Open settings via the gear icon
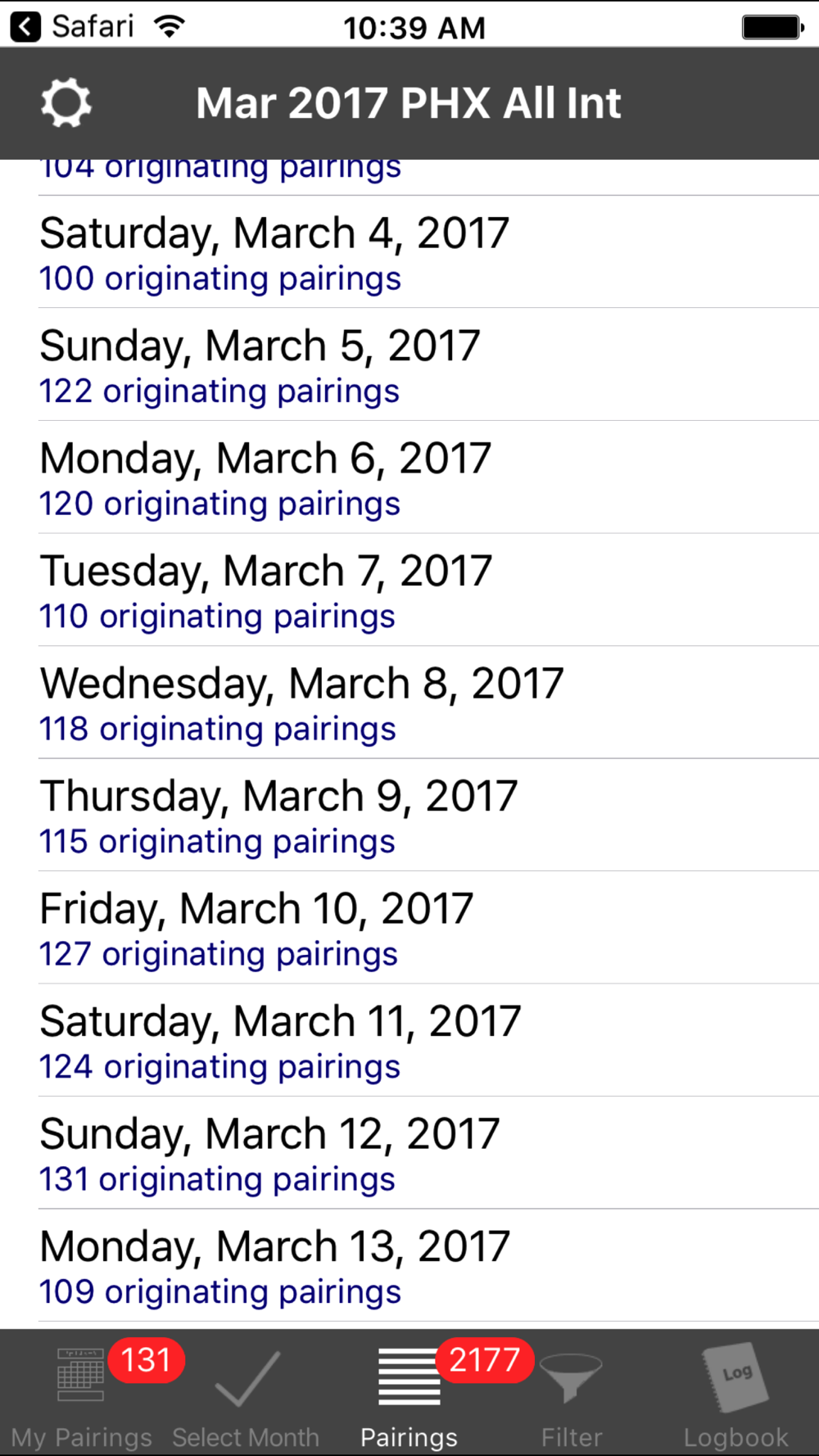The height and width of the screenshot is (1456, 819). point(66,103)
